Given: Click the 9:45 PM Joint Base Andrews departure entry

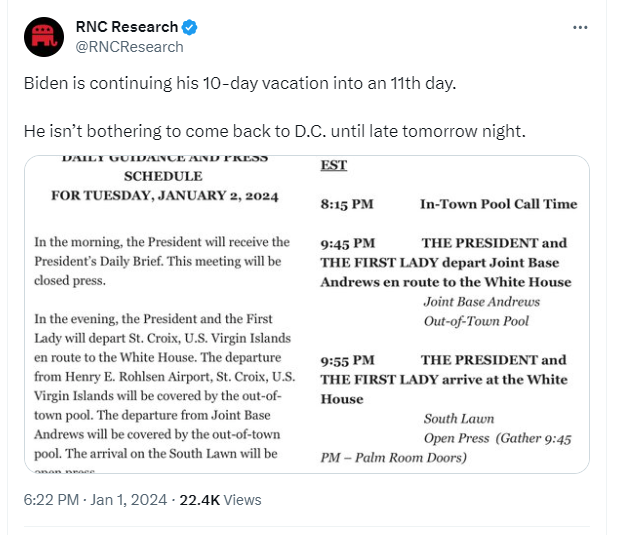Looking at the screenshot, I should click(446, 282).
